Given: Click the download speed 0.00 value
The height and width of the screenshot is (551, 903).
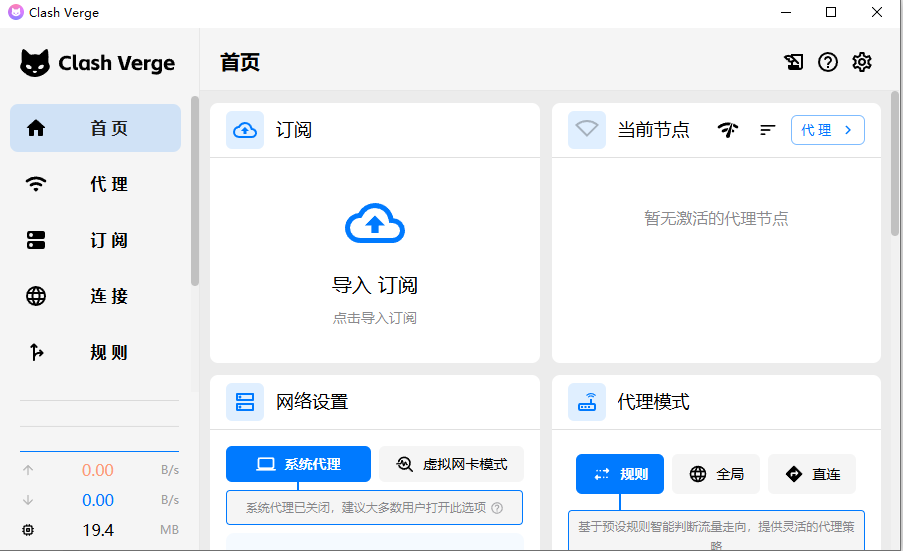Looking at the screenshot, I should point(97,500).
